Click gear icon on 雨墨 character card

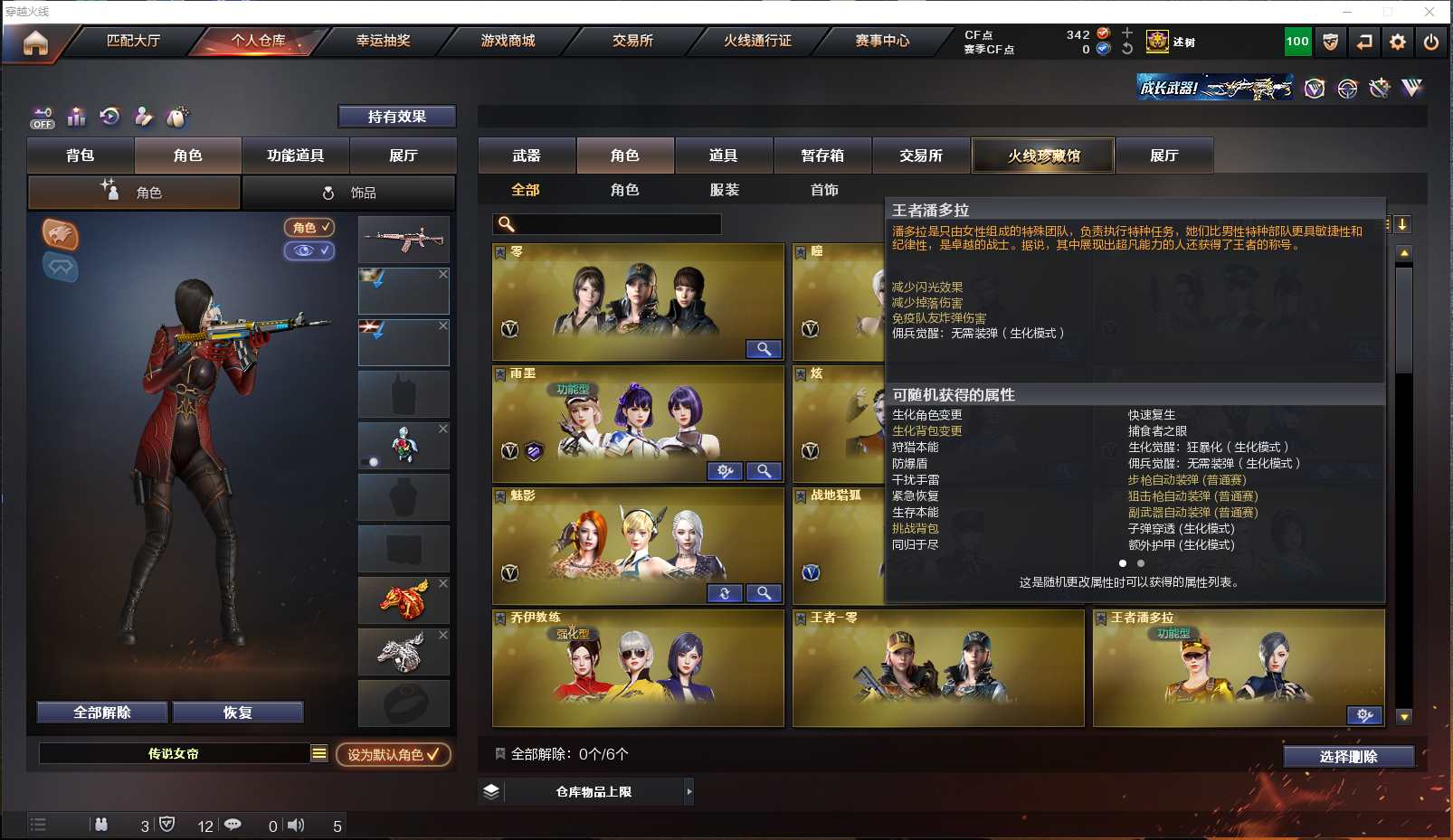coord(725,471)
